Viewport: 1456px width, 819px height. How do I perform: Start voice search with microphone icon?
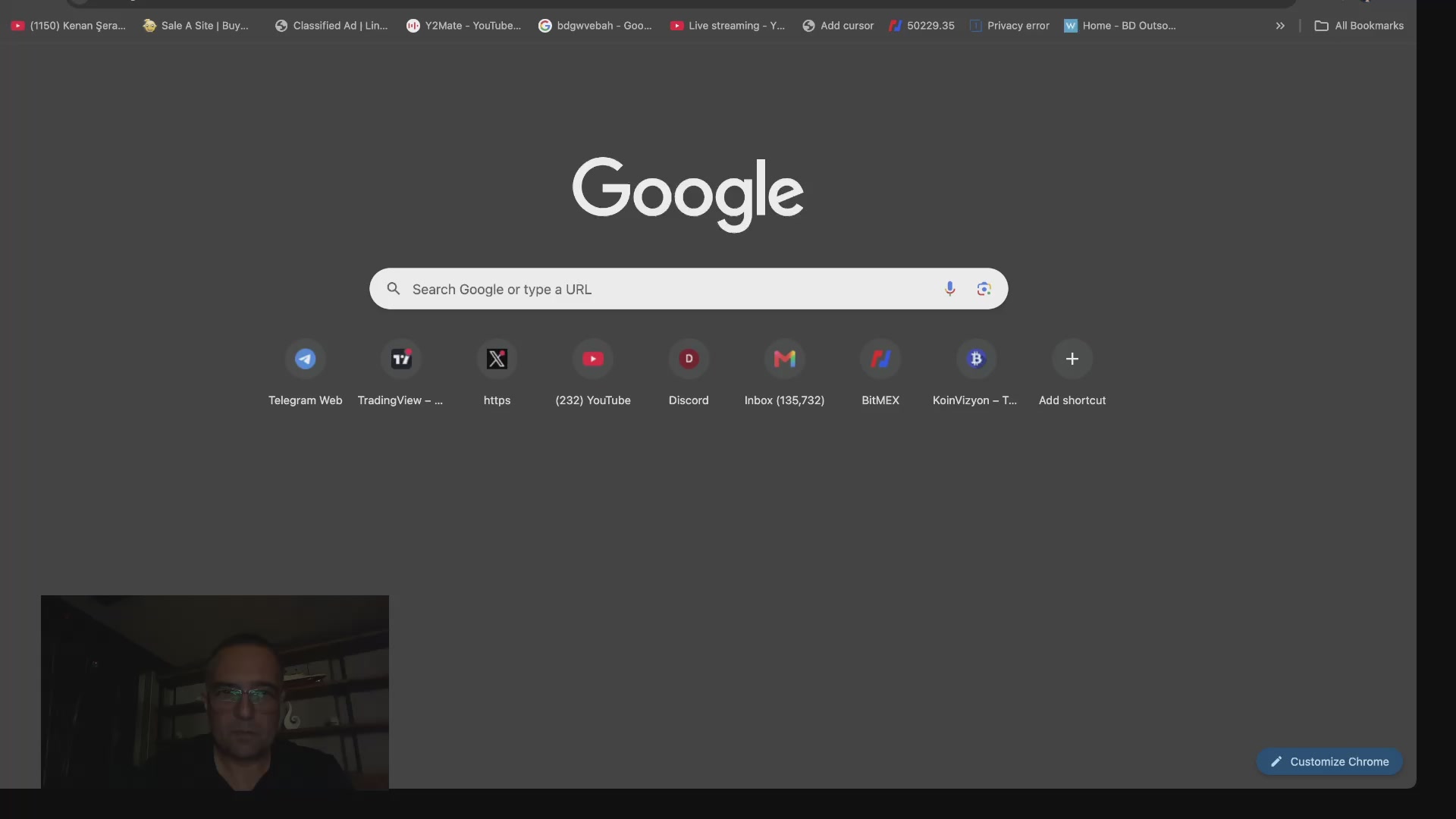pos(949,289)
